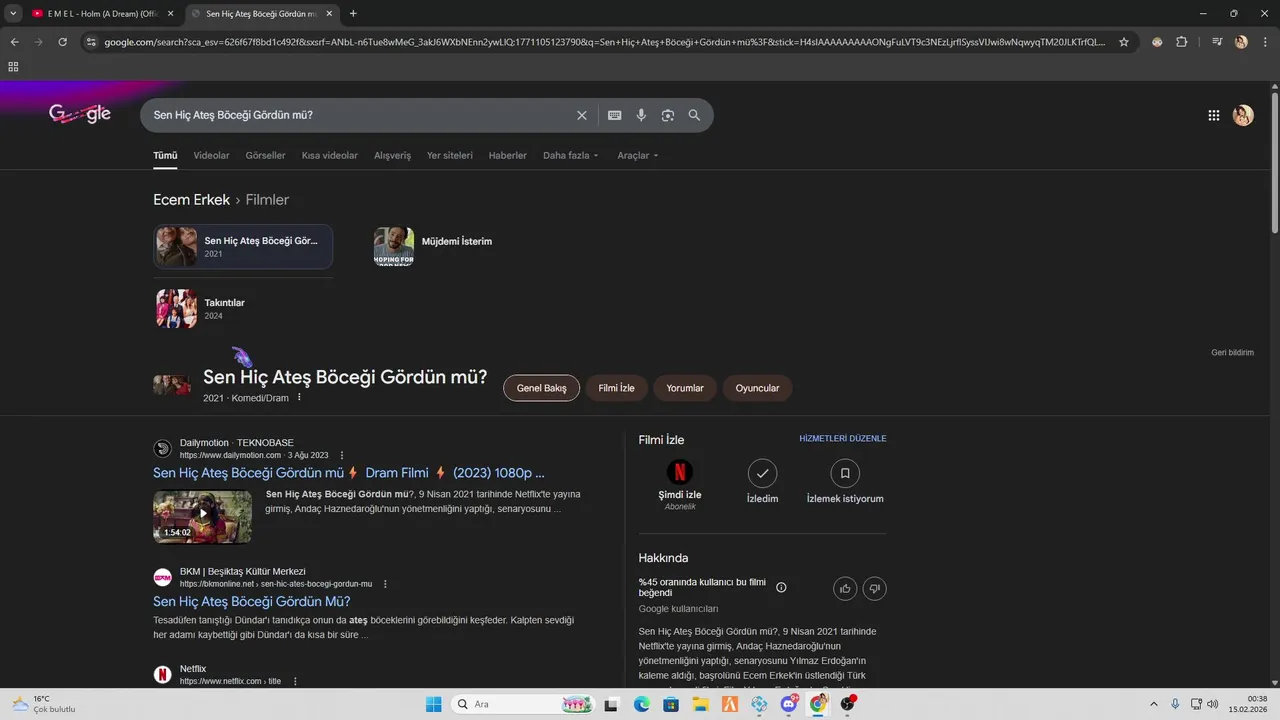The height and width of the screenshot is (720, 1280).
Task: Open more options for Dailymotion result
Action: [342, 455]
